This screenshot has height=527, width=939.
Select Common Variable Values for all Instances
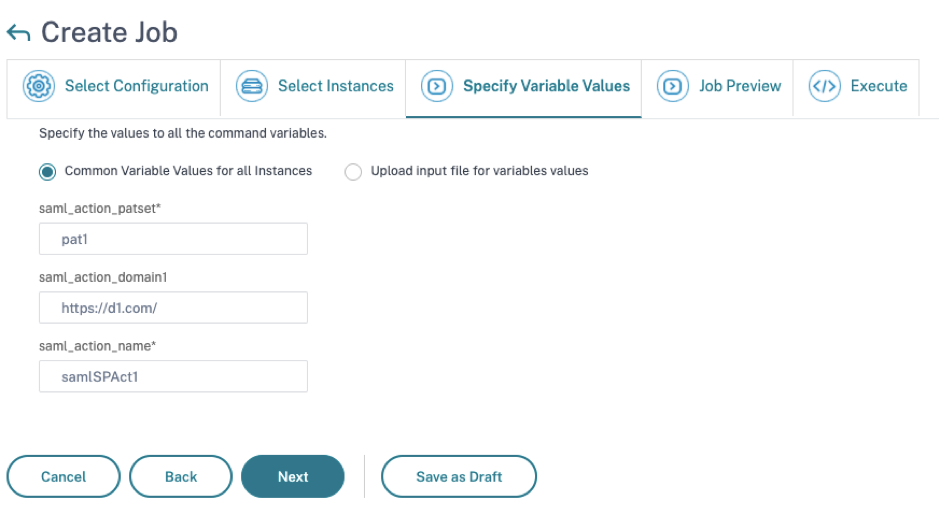coord(47,172)
